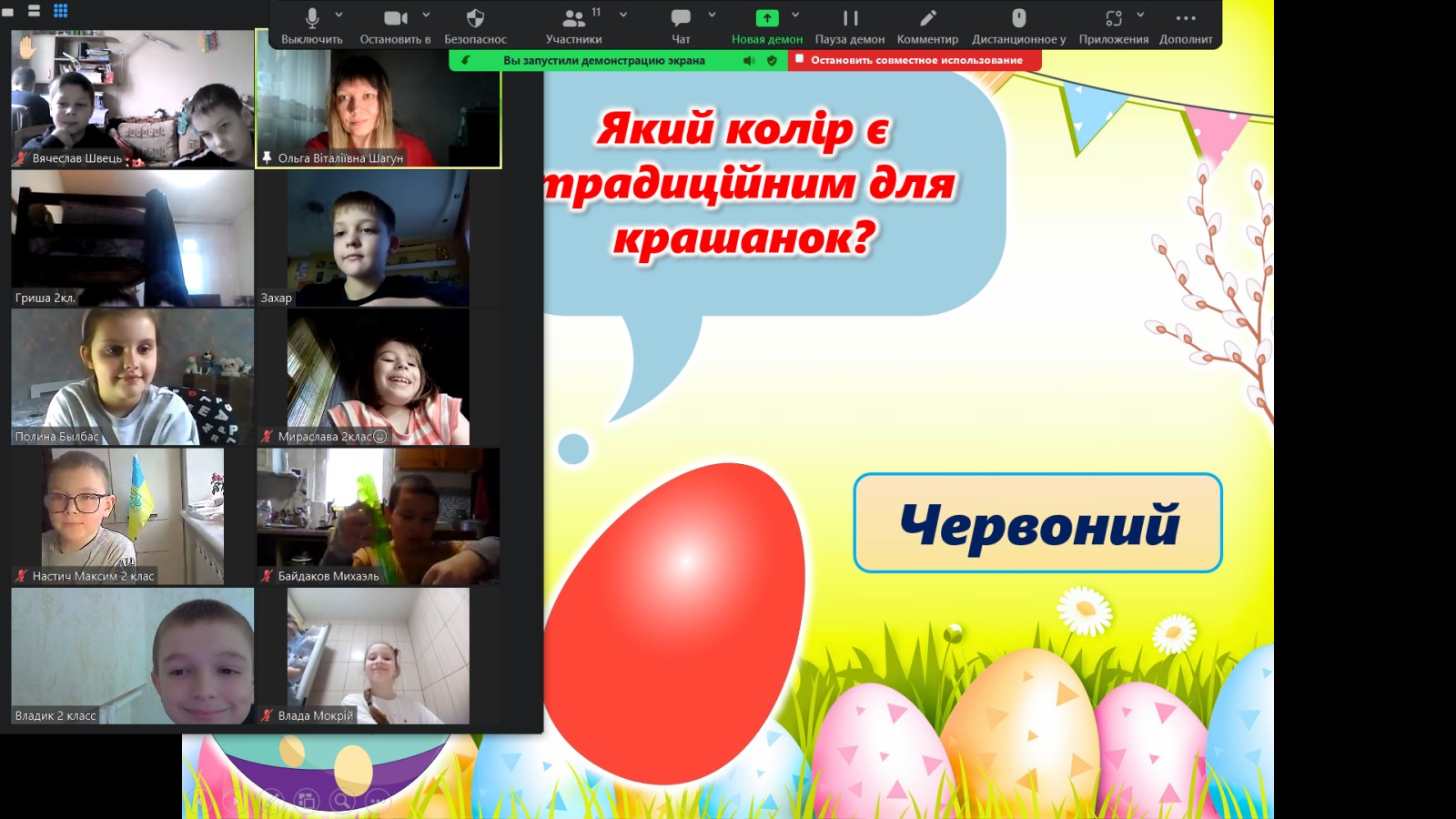Image resolution: width=1456 pixels, height=819 pixels.
Task: Pause sharing with Пауза демон
Action: coord(850,25)
